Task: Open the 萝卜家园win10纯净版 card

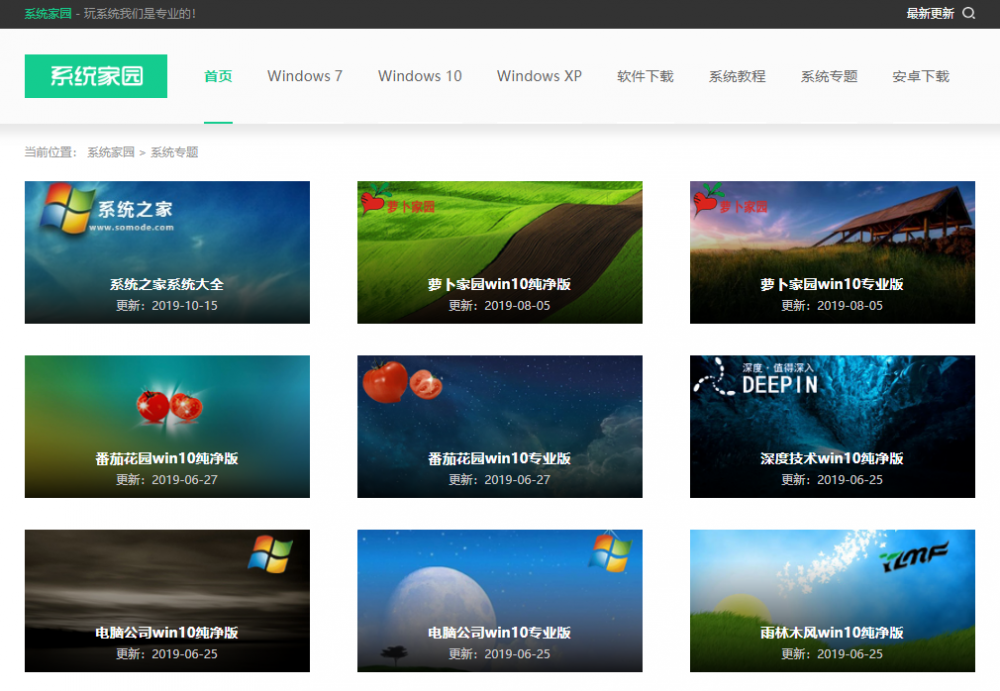Action: pyautogui.click(x=499, y=252)
